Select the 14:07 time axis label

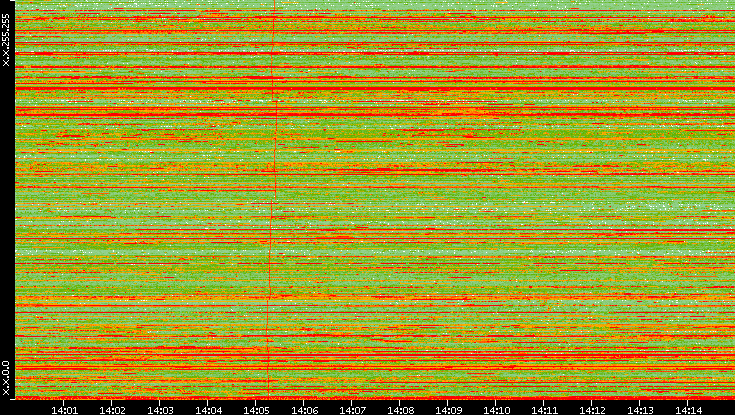352,410
